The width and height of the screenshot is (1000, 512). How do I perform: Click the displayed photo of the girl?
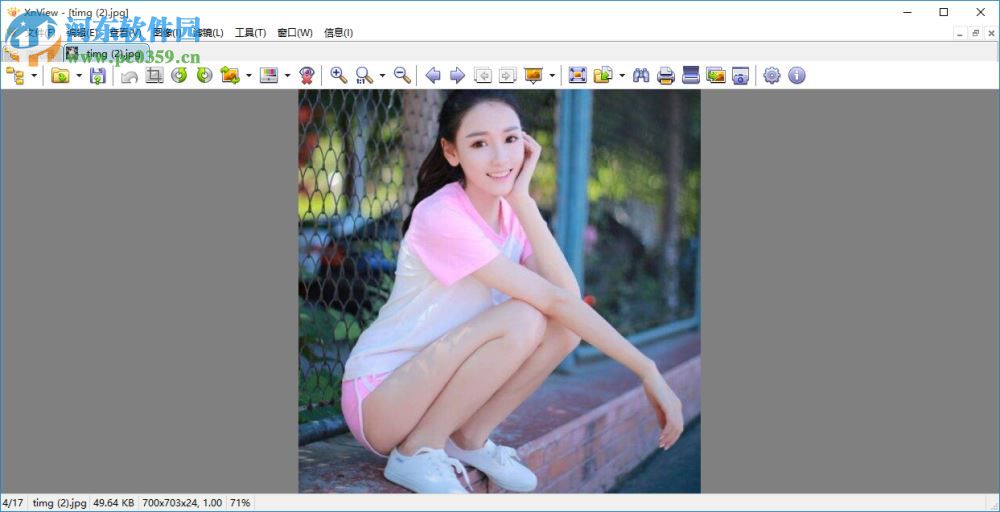499,291
